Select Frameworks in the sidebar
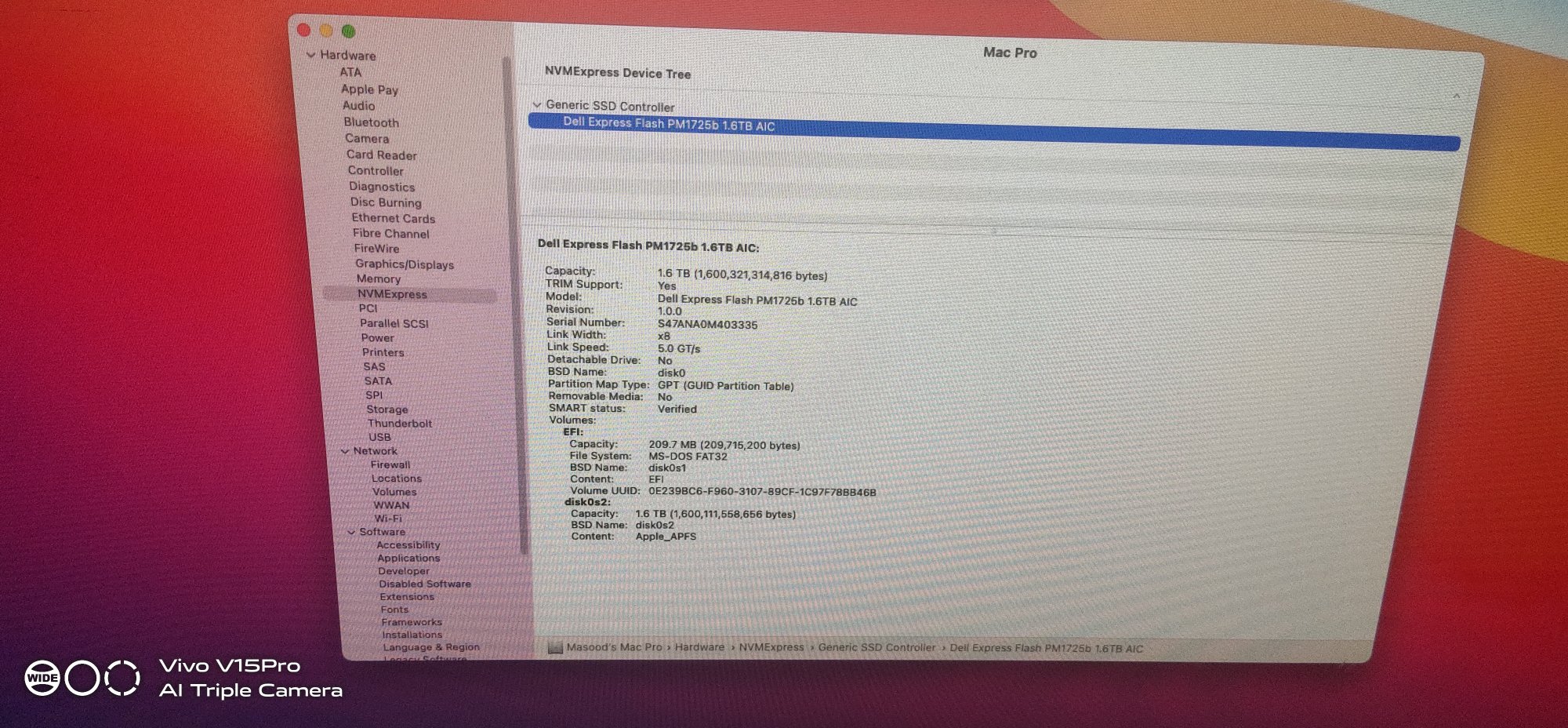1568x728 pixels. coord(412,622)
